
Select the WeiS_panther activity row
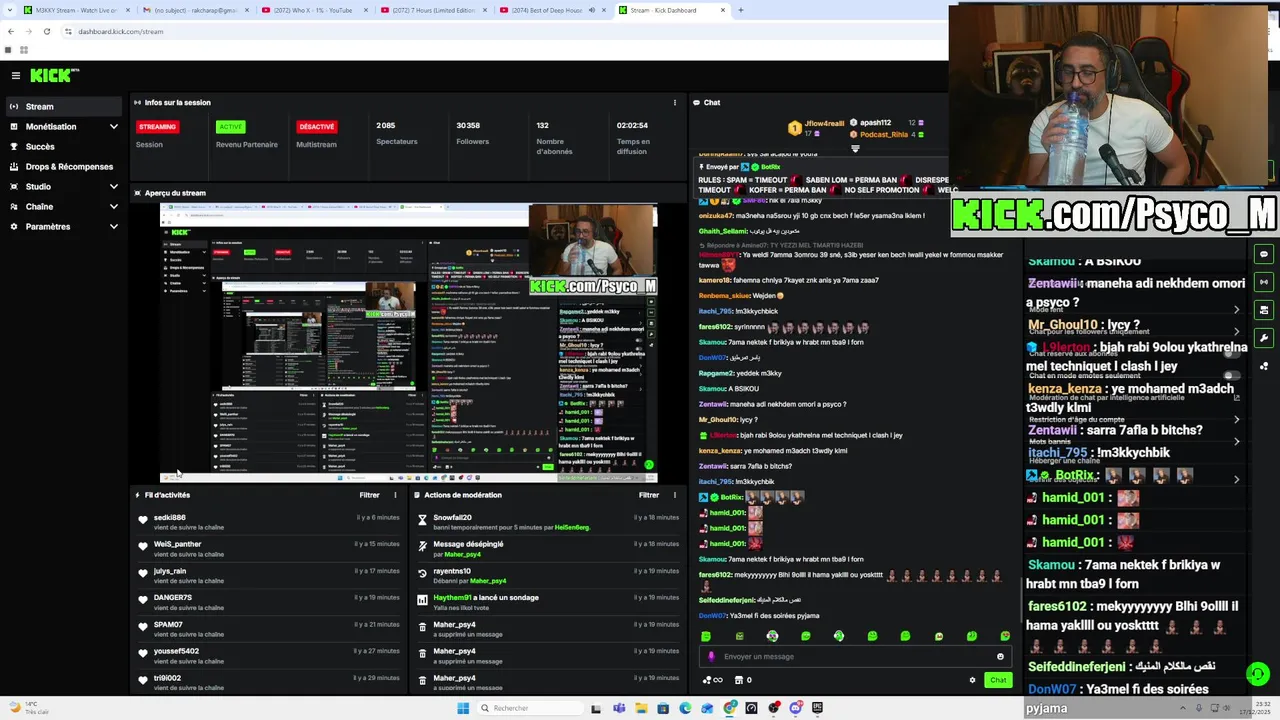(270, 549)
